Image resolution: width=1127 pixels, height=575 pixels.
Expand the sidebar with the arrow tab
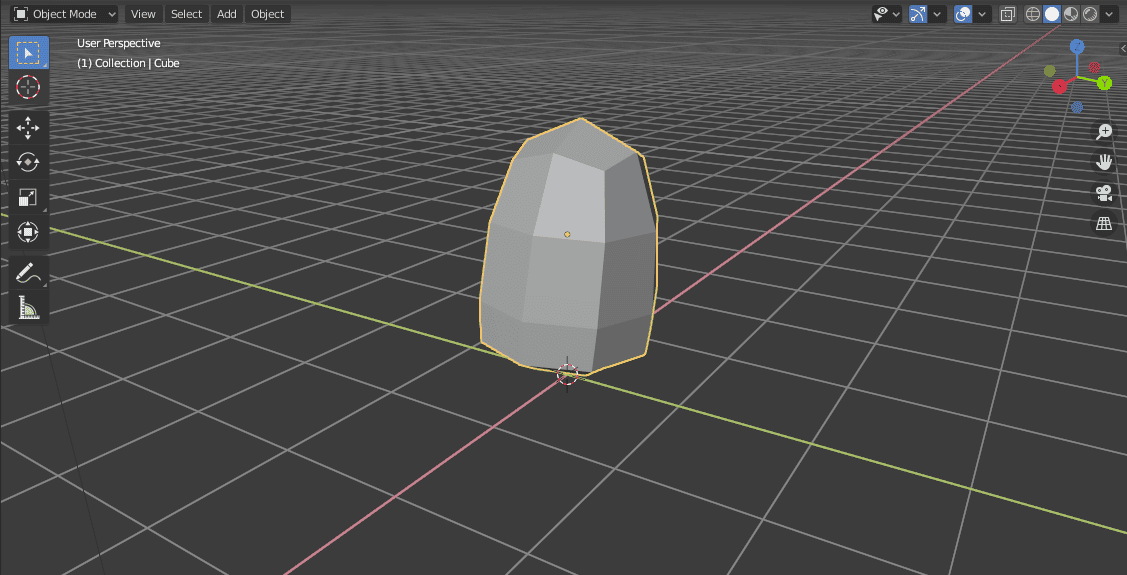[1123, 48]
